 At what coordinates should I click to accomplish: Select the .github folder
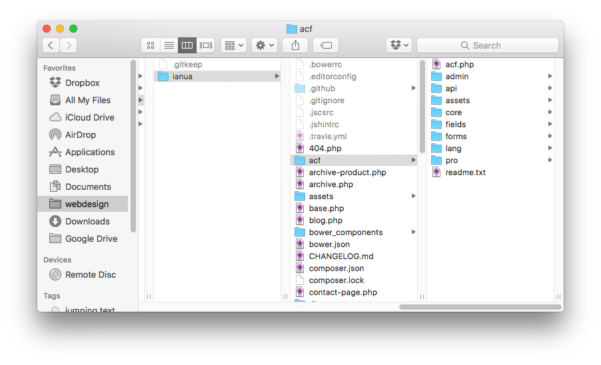tap(354, 88)
